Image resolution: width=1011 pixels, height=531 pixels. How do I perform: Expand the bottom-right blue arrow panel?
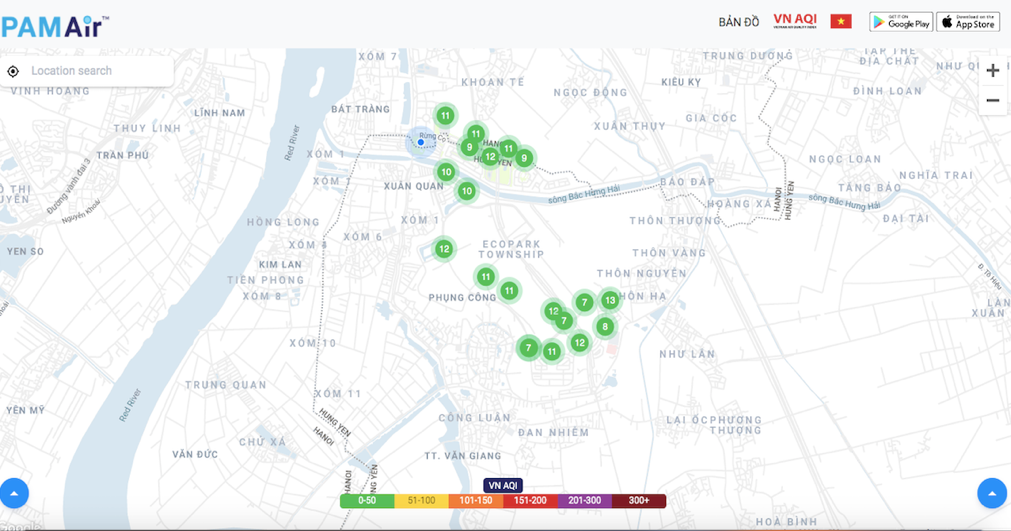(x=991, y=493)
